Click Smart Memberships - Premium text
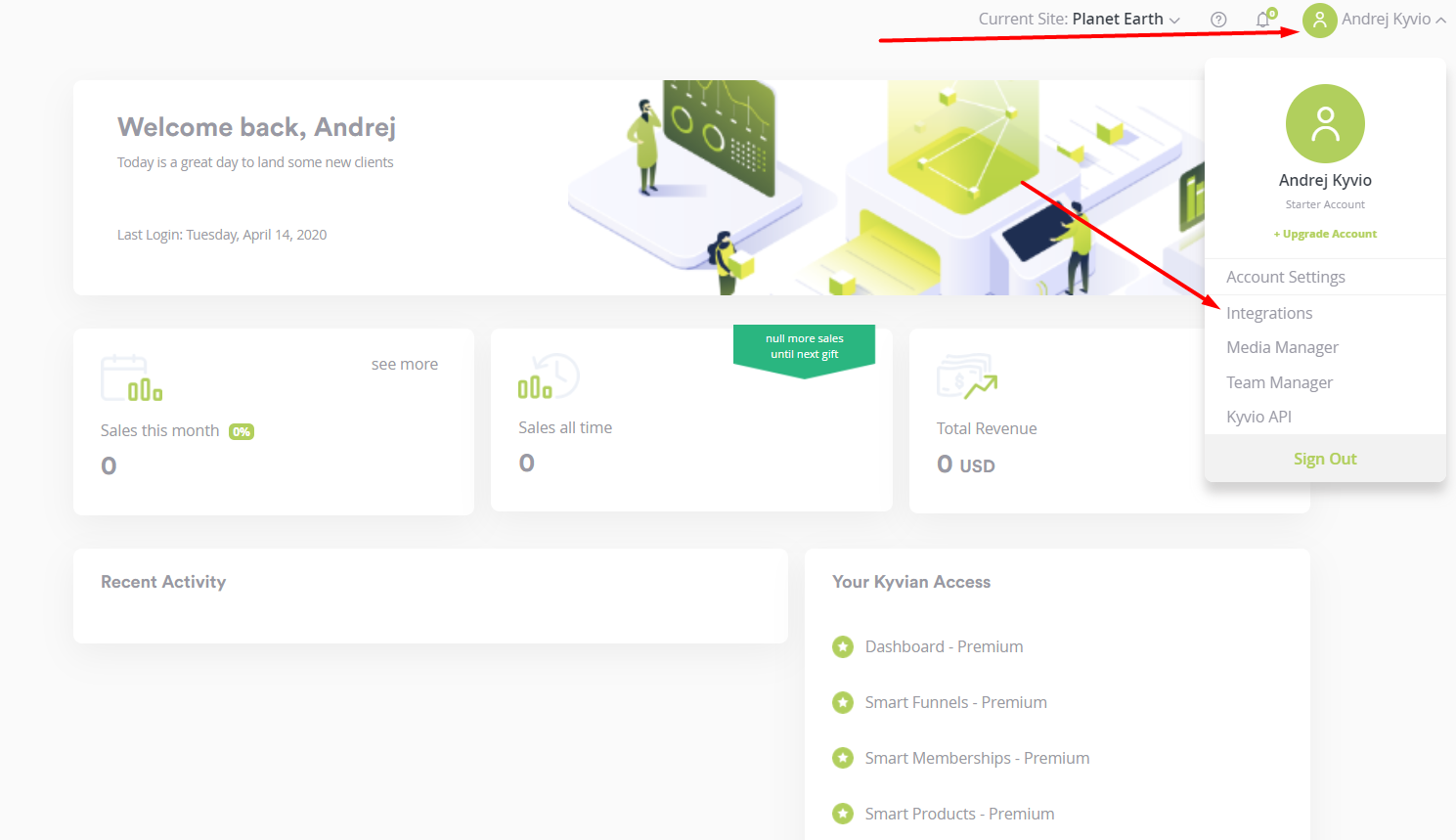Image resolution: width=1456 pixels, height=840 pixels. tap(977, 758)
